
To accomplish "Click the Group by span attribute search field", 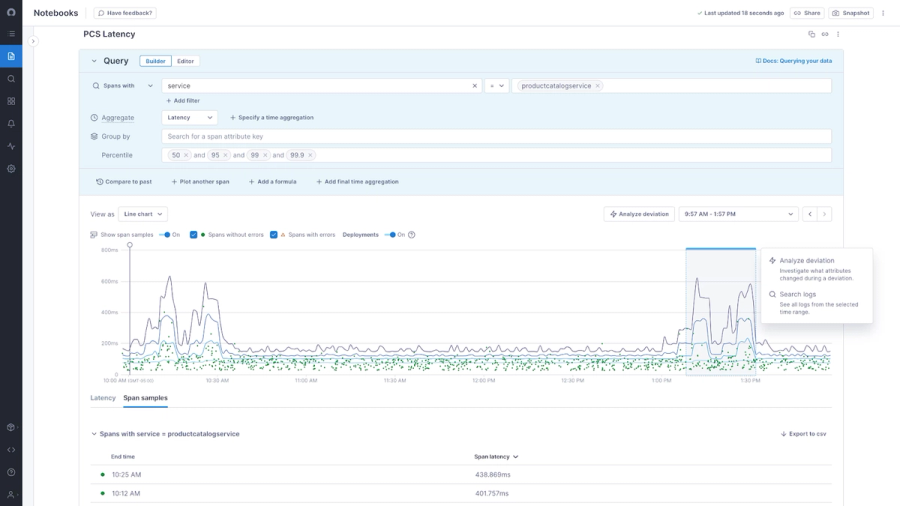I will click(x=496, y=137).
